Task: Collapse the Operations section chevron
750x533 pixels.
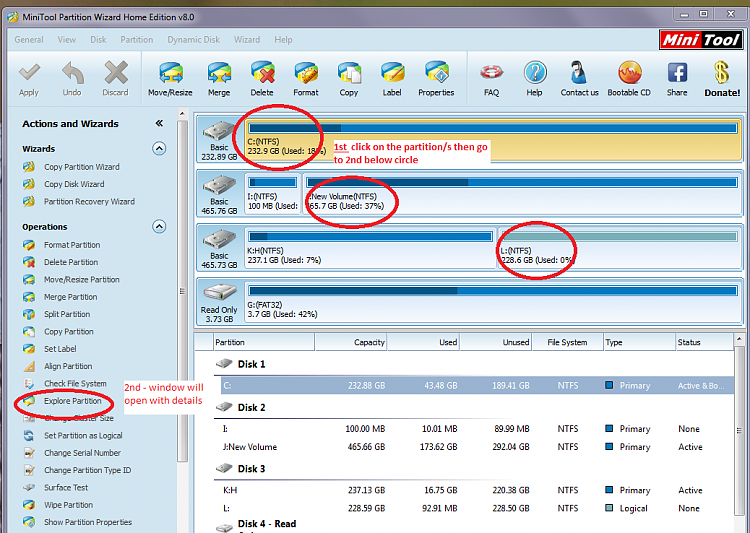Action: [x=159, y=226]
